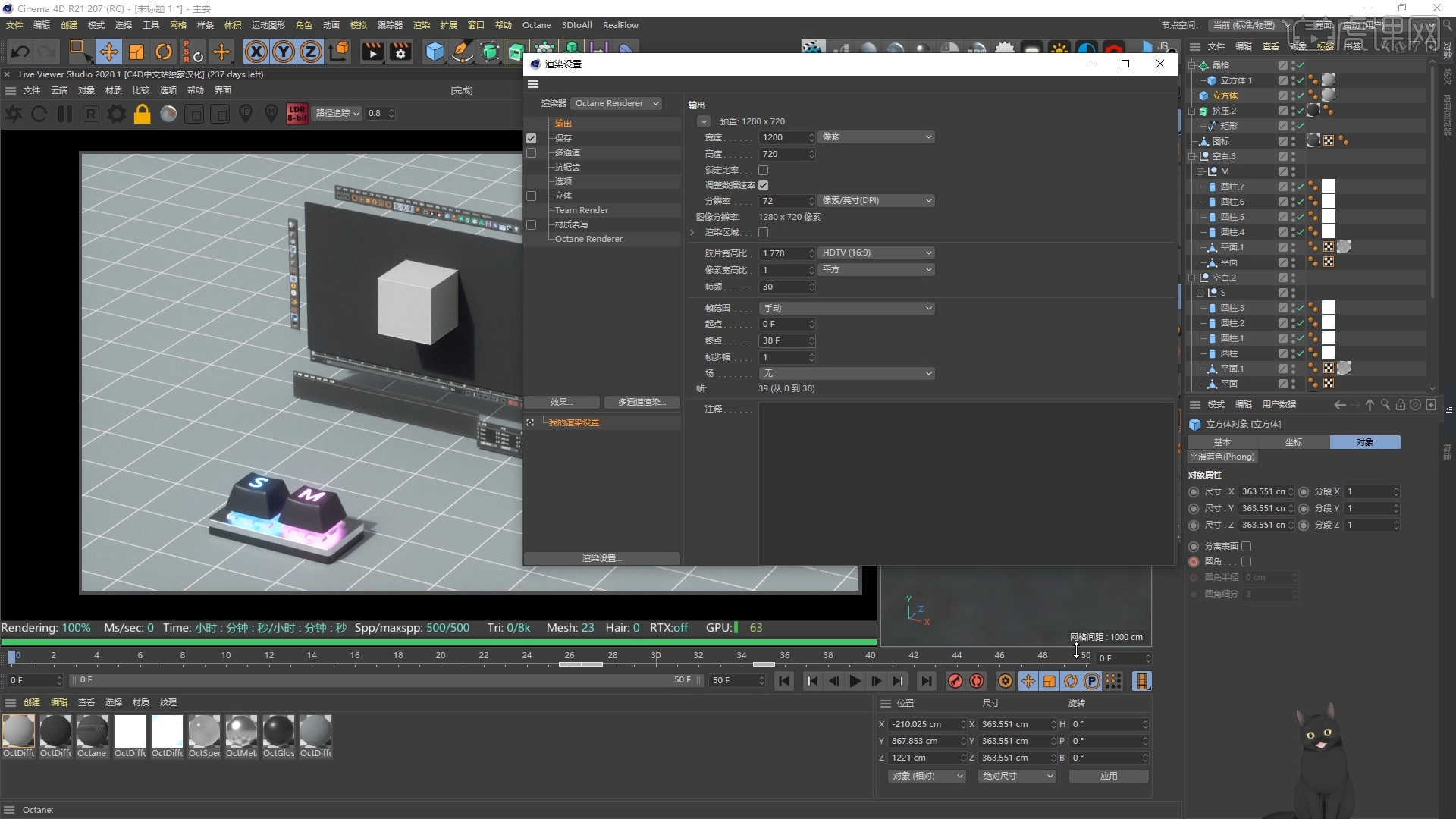1456x819 pixels.
Task: Enable the Material Override checkbox
Action: (x=531, y=224)
